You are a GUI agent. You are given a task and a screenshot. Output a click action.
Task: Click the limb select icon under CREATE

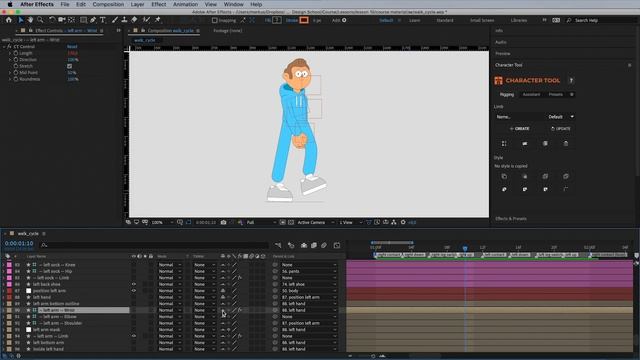(504, 143)
